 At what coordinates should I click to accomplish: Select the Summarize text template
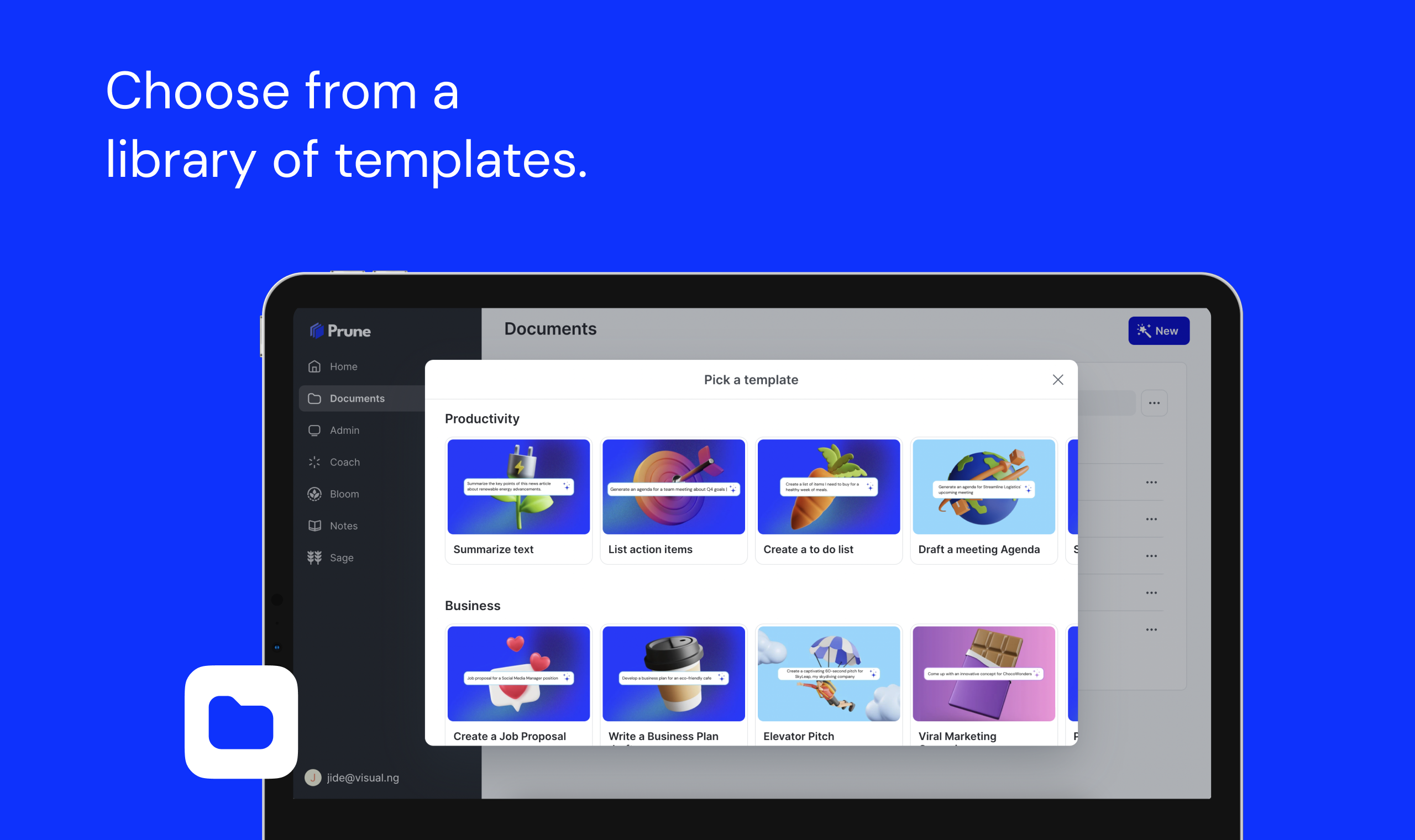(x=518, y=501)
